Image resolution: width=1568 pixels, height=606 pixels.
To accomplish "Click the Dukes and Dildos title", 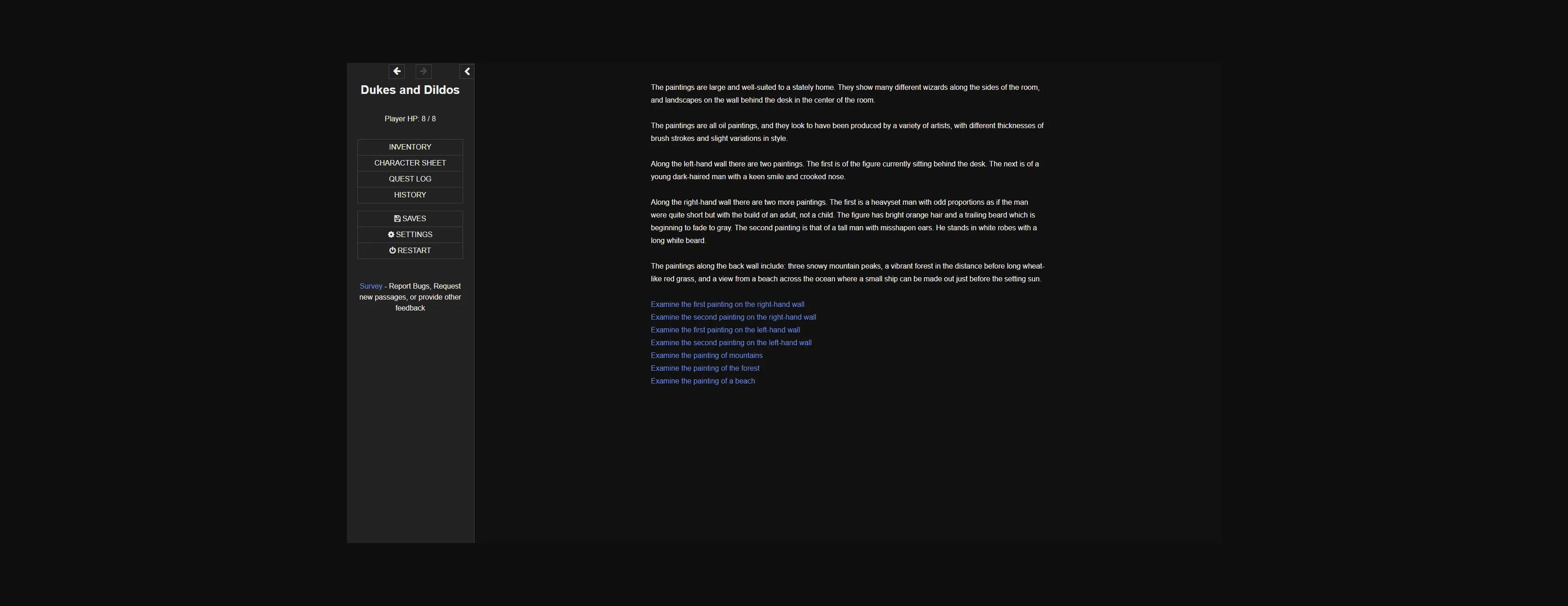I will 410,89.
